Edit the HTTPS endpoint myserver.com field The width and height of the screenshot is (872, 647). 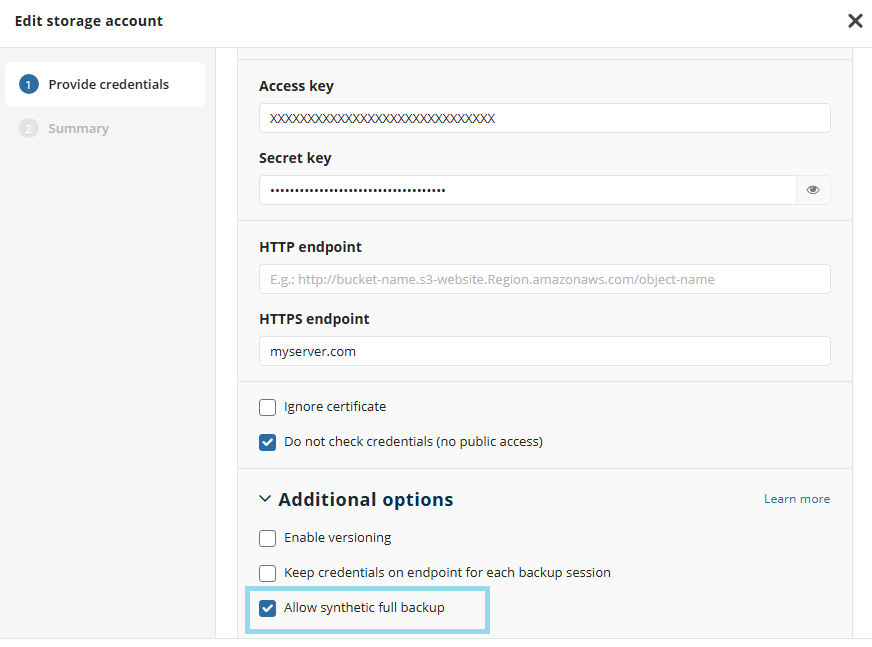click(544, 351)
